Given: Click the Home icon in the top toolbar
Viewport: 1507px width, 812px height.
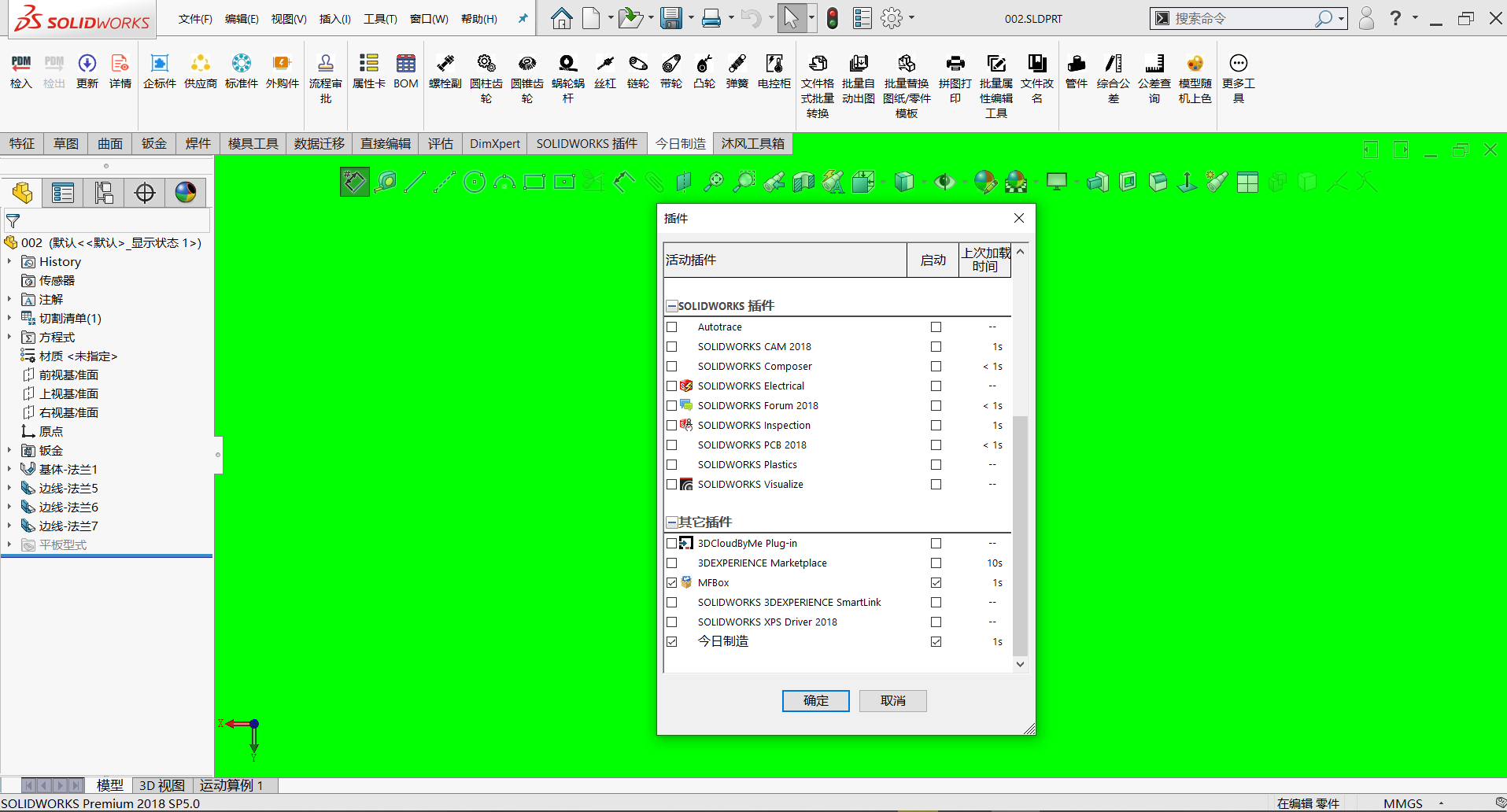Looking at the screenshot, I should click(561, 18).
